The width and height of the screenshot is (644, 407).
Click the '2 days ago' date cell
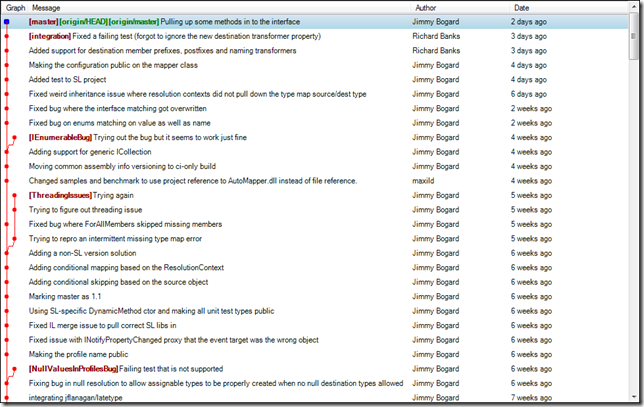pyautogui.click(x=529, y=22)
